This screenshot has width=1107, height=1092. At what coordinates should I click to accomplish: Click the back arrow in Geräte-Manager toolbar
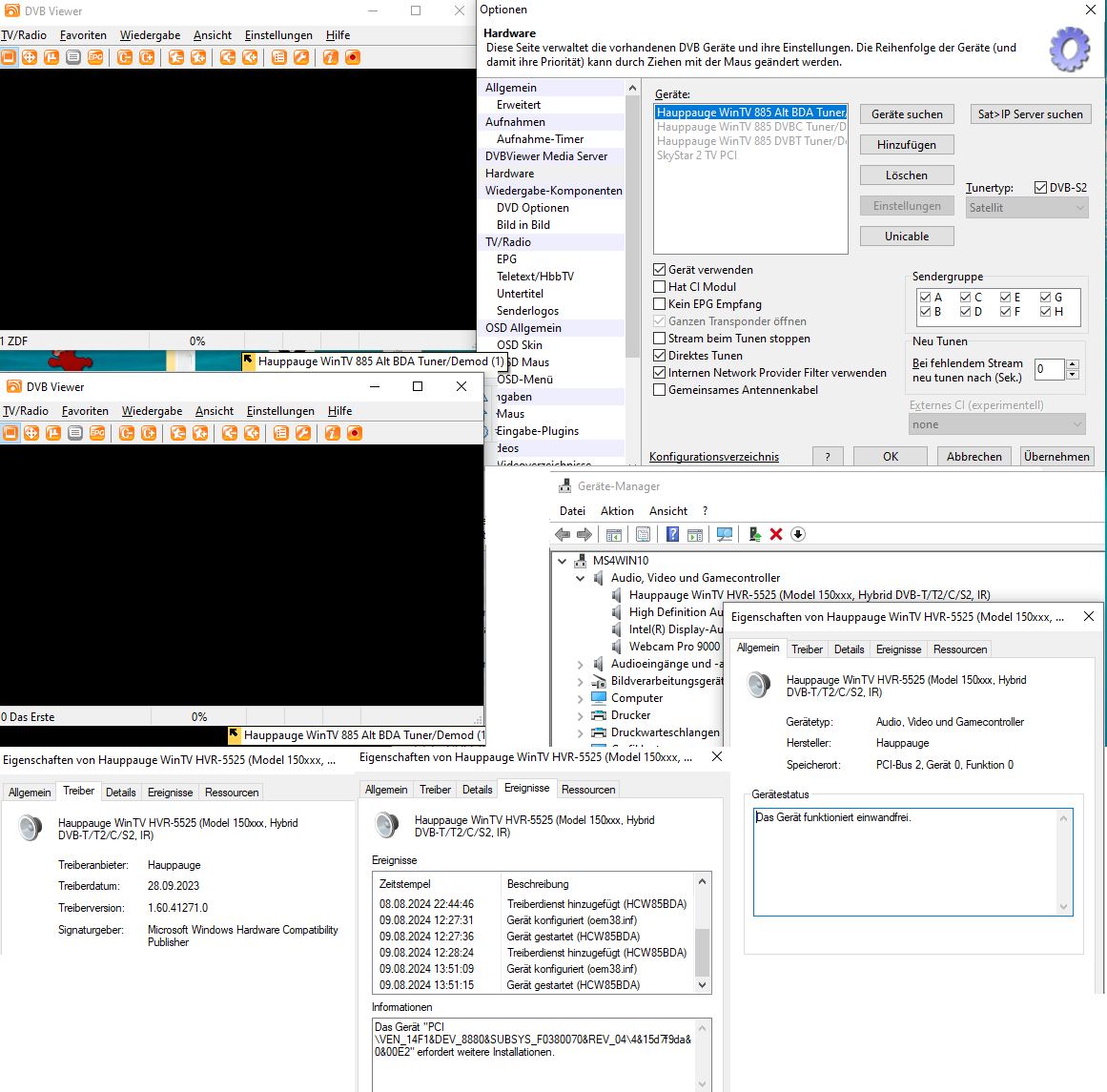[563, 535]
